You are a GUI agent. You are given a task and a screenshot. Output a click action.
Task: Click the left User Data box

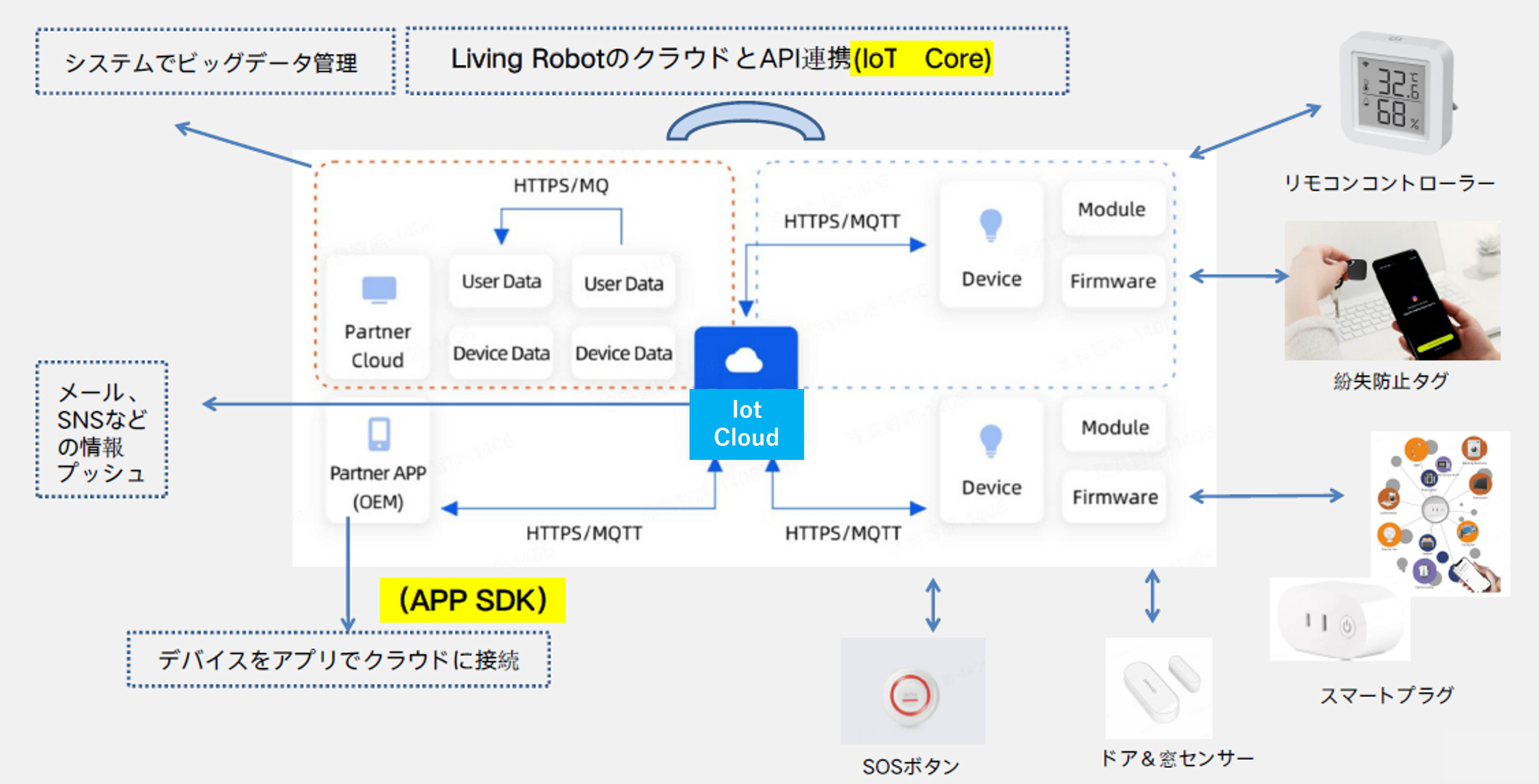(x=501, y=281)
